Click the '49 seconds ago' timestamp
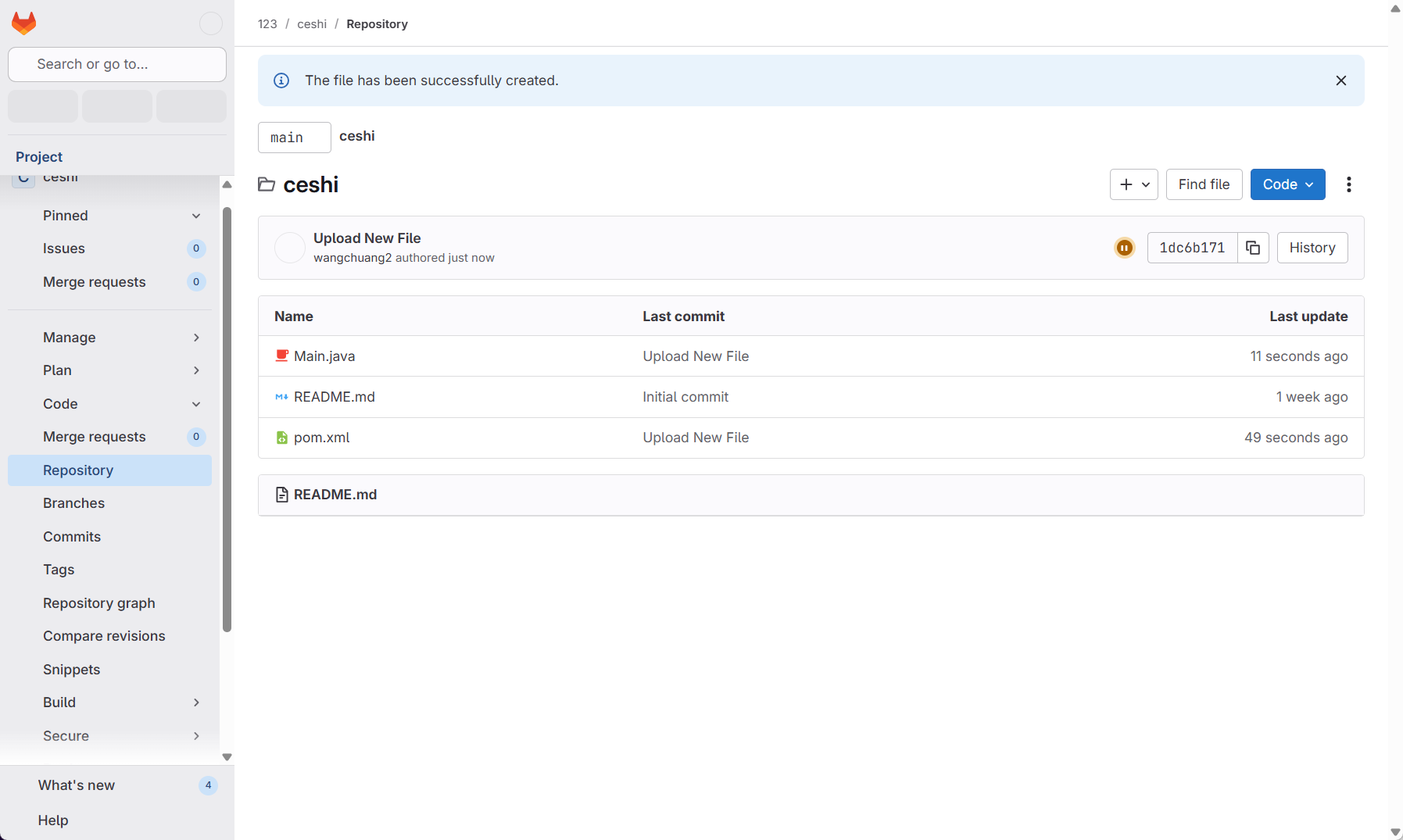The height and width of the screenshot is (840, 1403). pos(1296,438)
